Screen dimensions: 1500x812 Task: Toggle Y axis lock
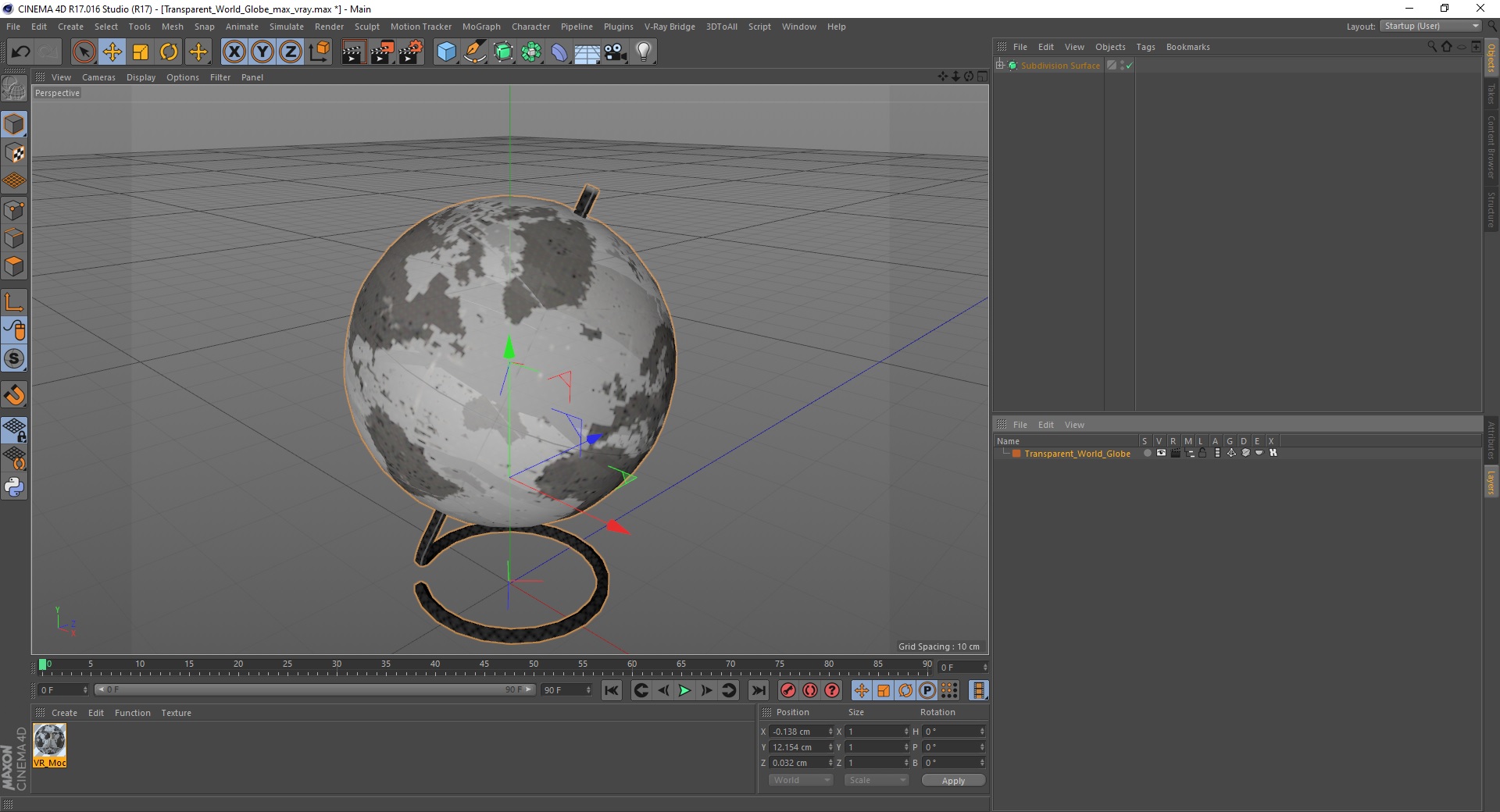pyautogui.click(x=262, y=52)
